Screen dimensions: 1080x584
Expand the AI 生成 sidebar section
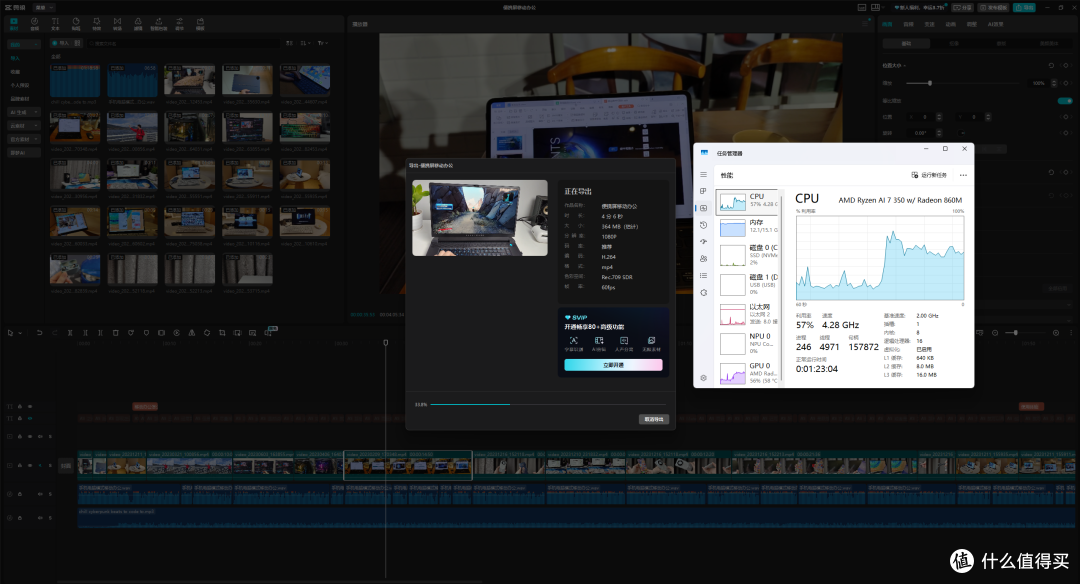[24, 112]
